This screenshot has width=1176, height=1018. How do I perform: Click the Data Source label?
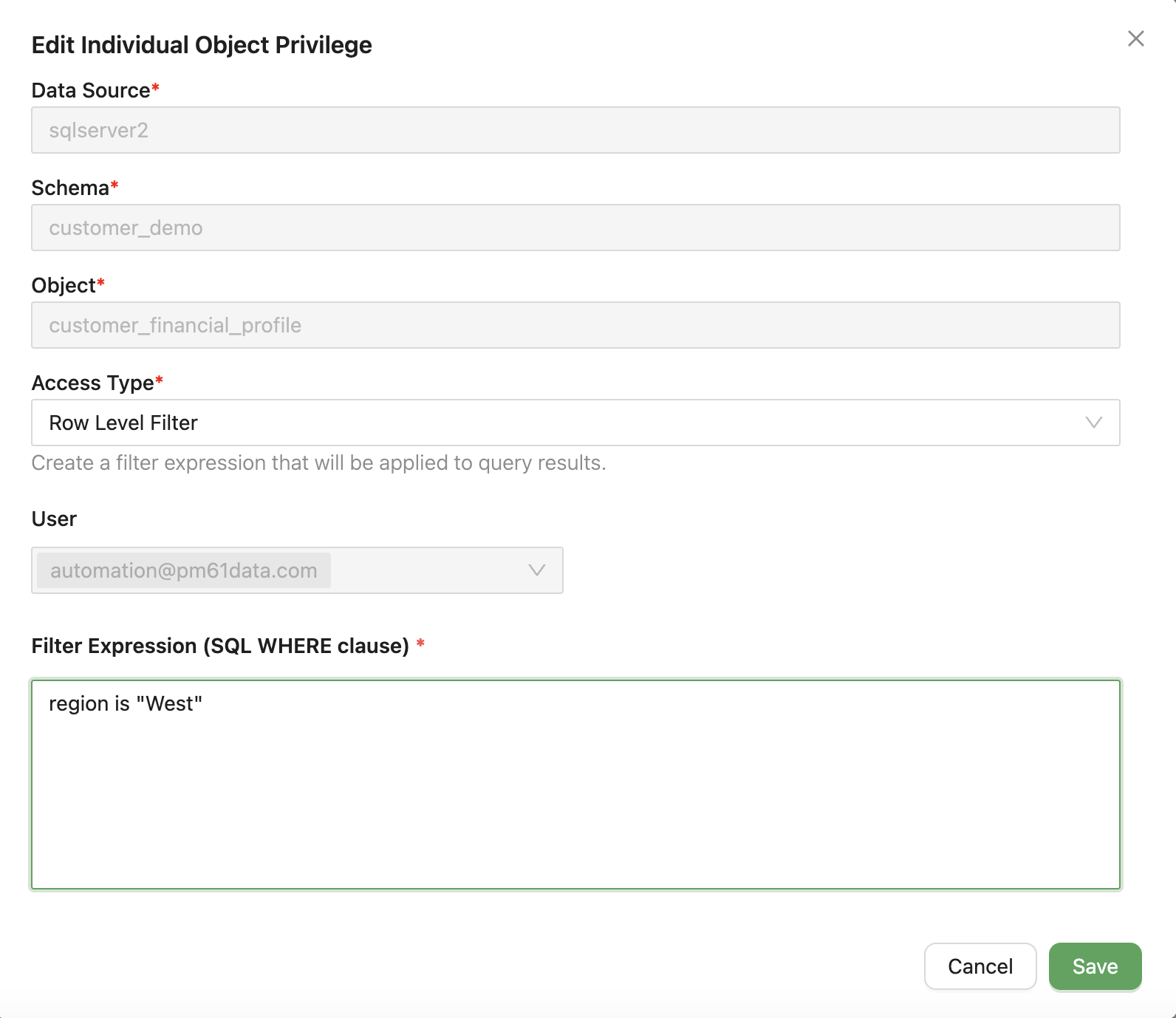tap(90, 90)
